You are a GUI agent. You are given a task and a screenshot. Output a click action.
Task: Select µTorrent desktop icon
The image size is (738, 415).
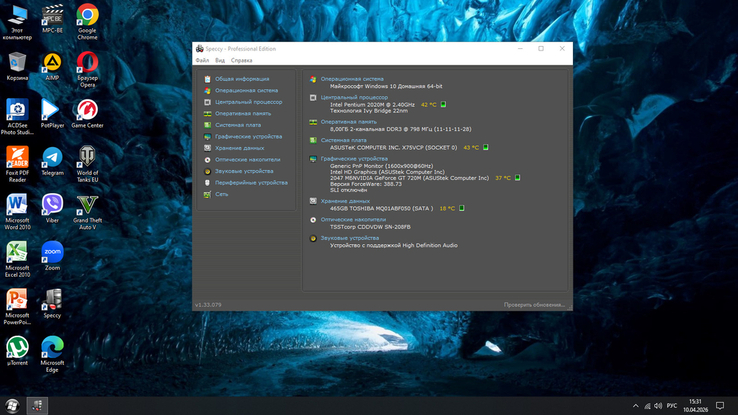point(17,351)
